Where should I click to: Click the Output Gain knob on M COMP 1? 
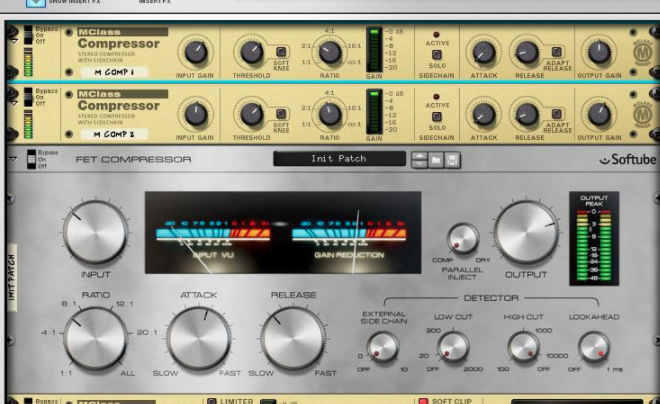[599, 53]
